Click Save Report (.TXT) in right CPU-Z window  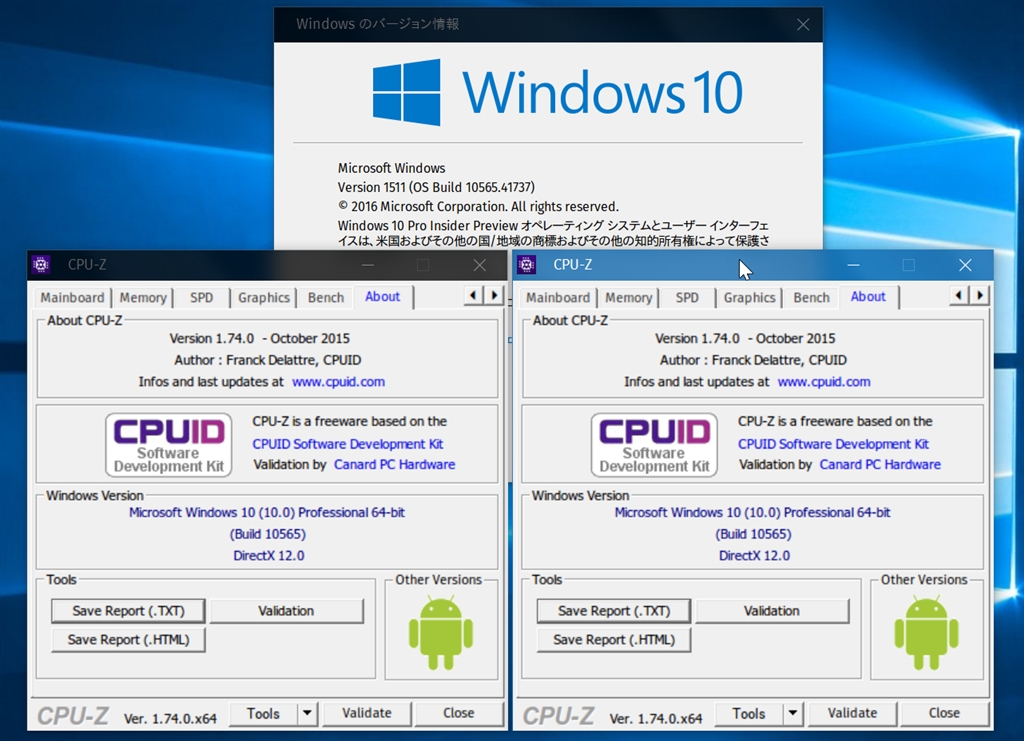[x=614, y=611]
